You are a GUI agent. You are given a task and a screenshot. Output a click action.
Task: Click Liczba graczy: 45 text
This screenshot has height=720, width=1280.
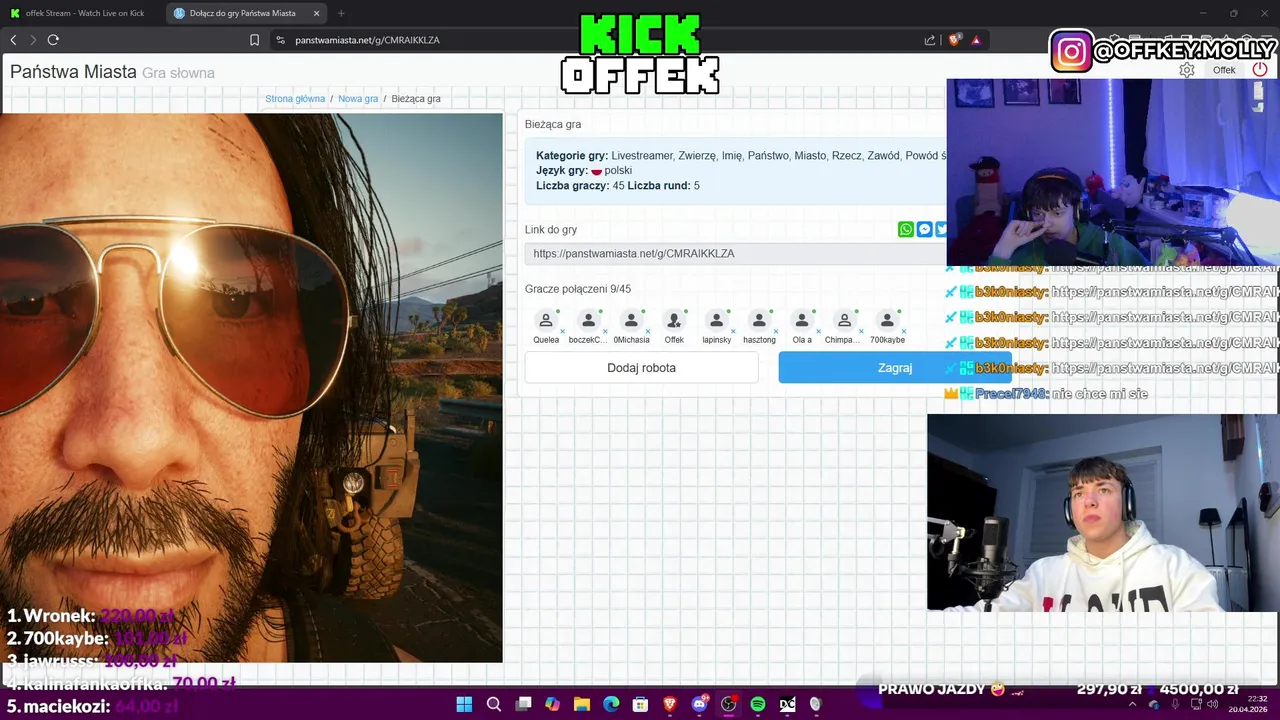(x=580, y=186)
